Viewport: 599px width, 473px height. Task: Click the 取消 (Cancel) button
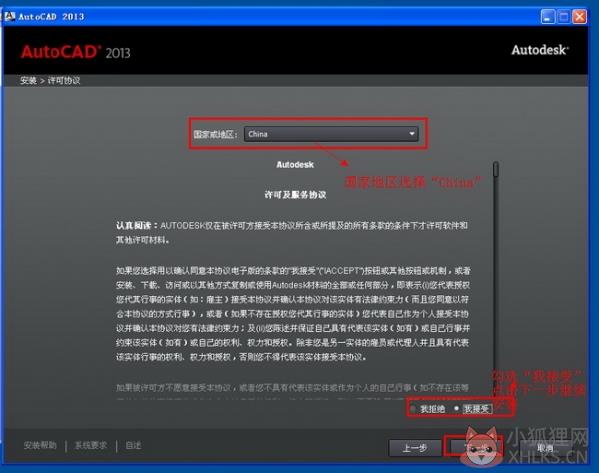pos(545,448)
